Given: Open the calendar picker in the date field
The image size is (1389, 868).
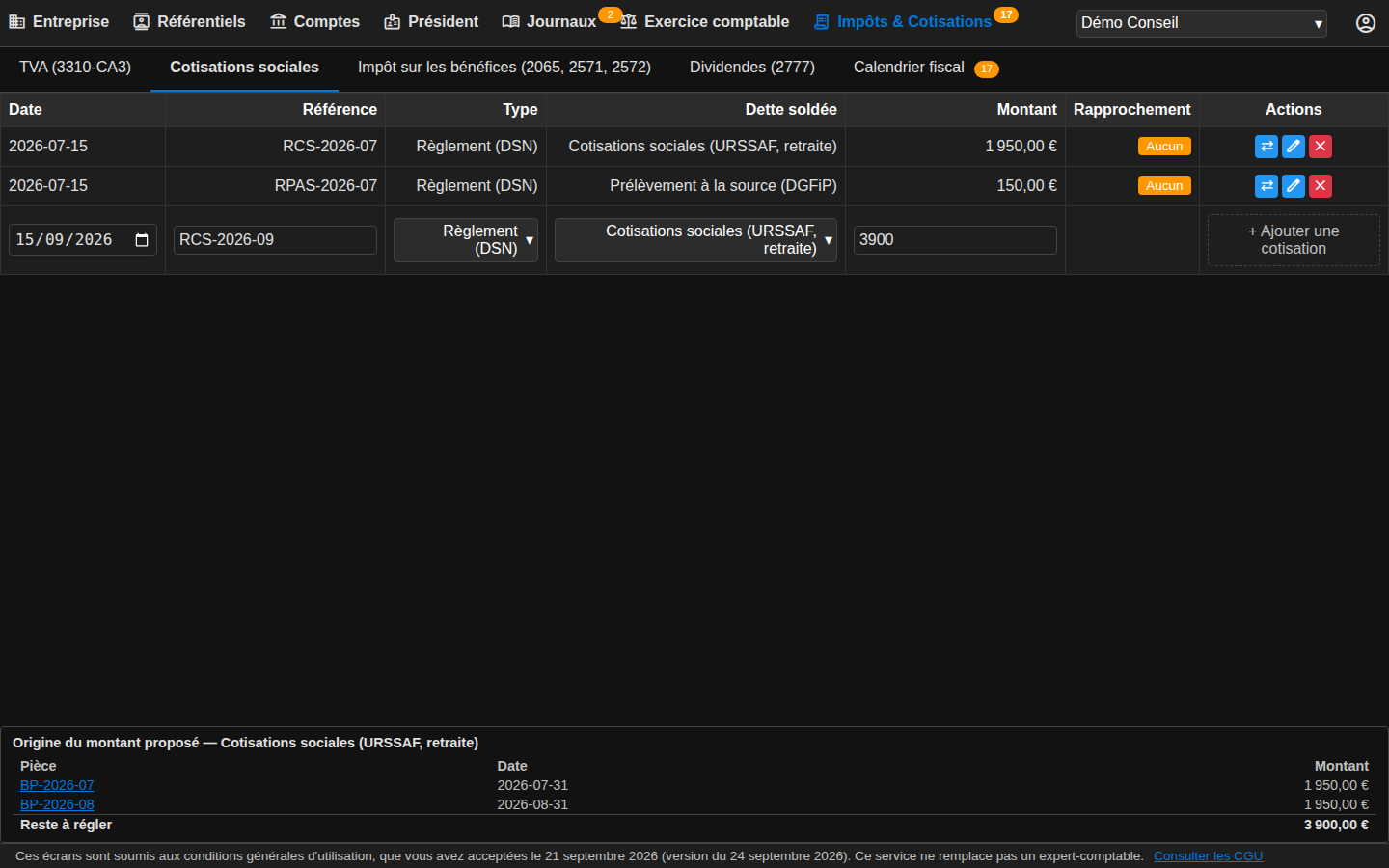Looking at the screenshot, I should (x=142, y=240).
